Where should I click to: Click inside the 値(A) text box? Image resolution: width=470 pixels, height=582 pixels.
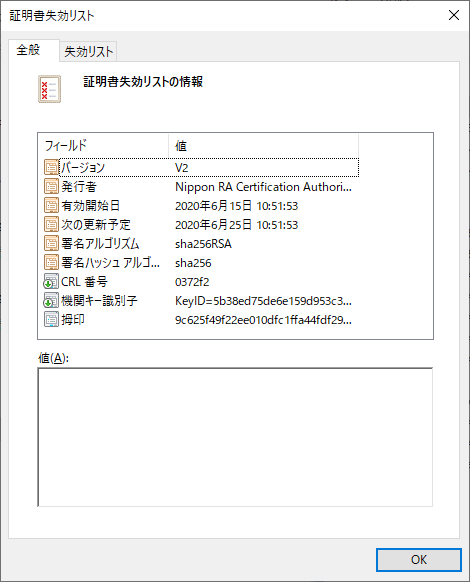click(x=235, y=437)
